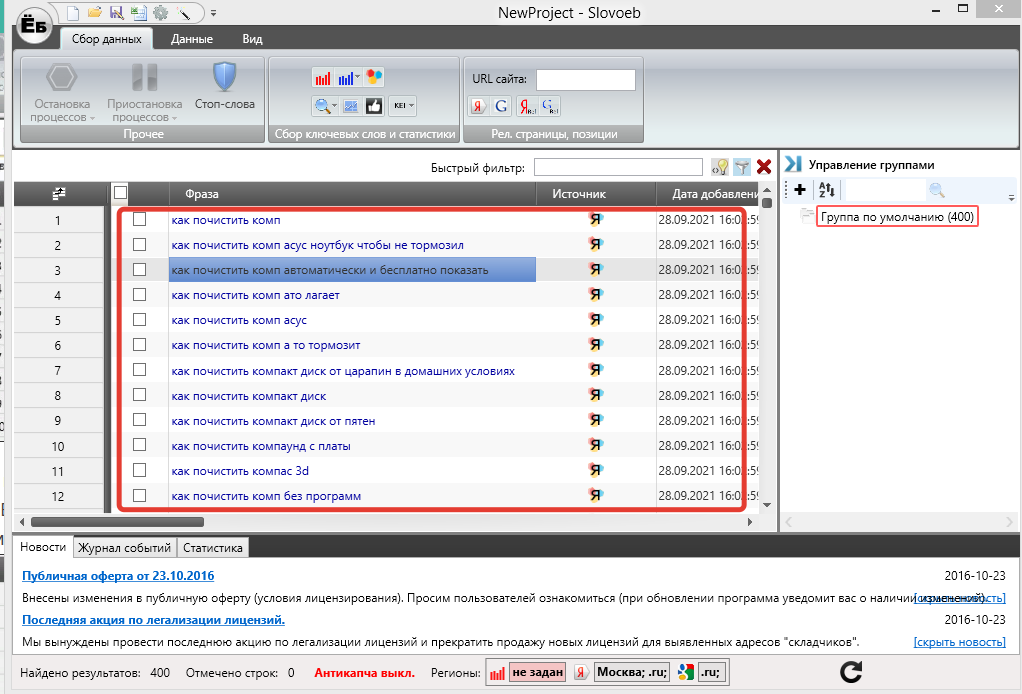Screen dimensions: 1022x694
Task: Click the magic wand icon in top toolbar
Action: point(183,13)
